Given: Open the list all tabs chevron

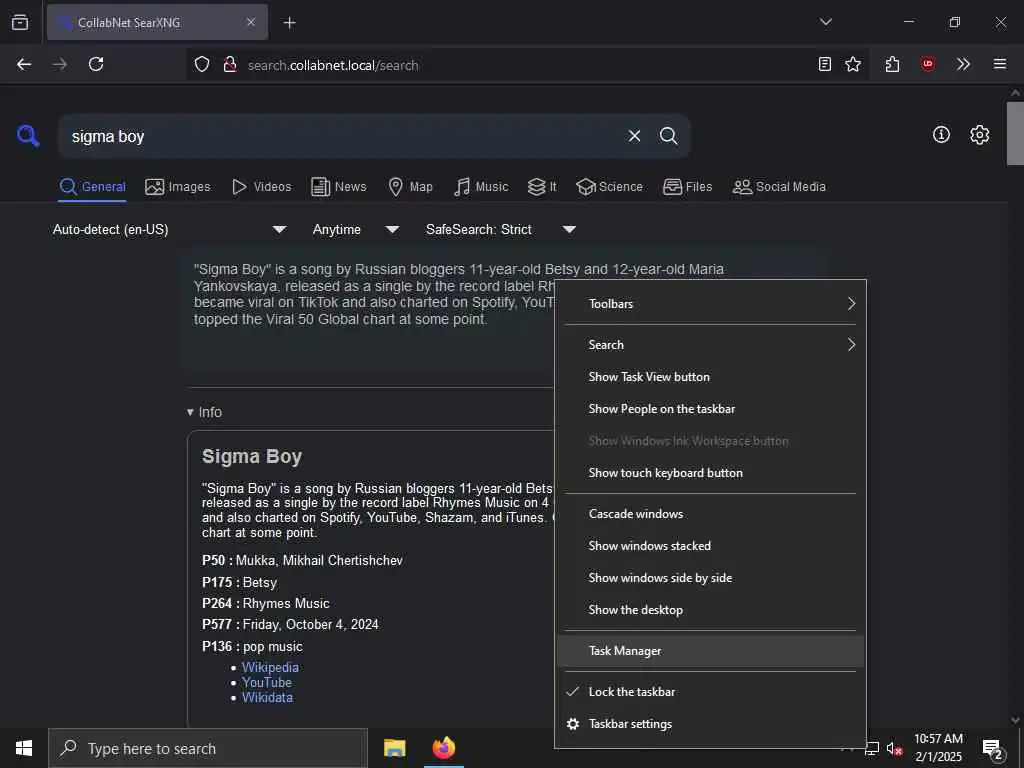Looking at the screenshot, I should pos(825,22).
